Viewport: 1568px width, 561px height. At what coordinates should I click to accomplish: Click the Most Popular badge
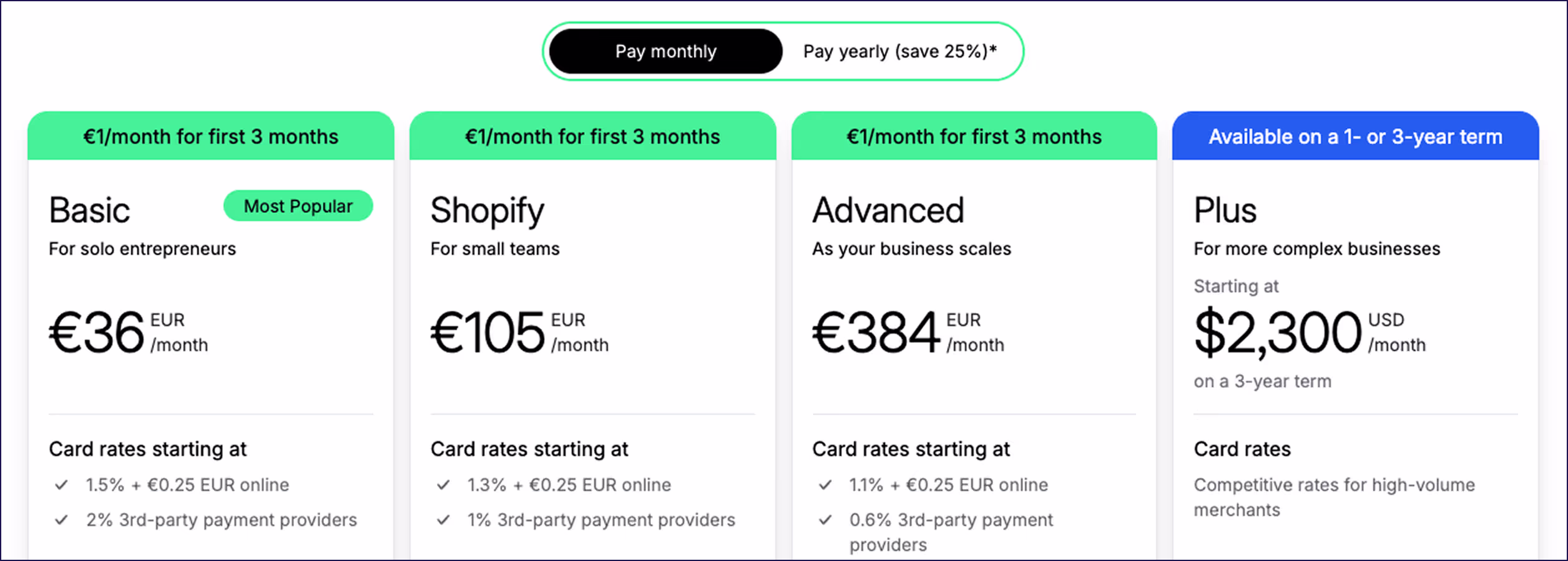coord(298,206)
